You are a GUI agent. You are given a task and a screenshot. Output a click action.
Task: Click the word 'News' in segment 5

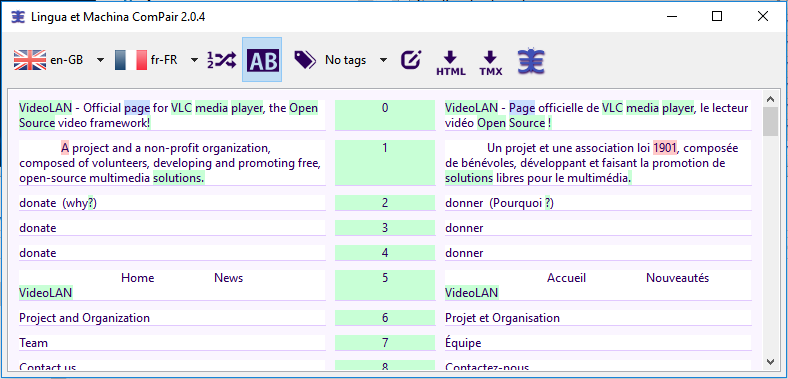229,278
